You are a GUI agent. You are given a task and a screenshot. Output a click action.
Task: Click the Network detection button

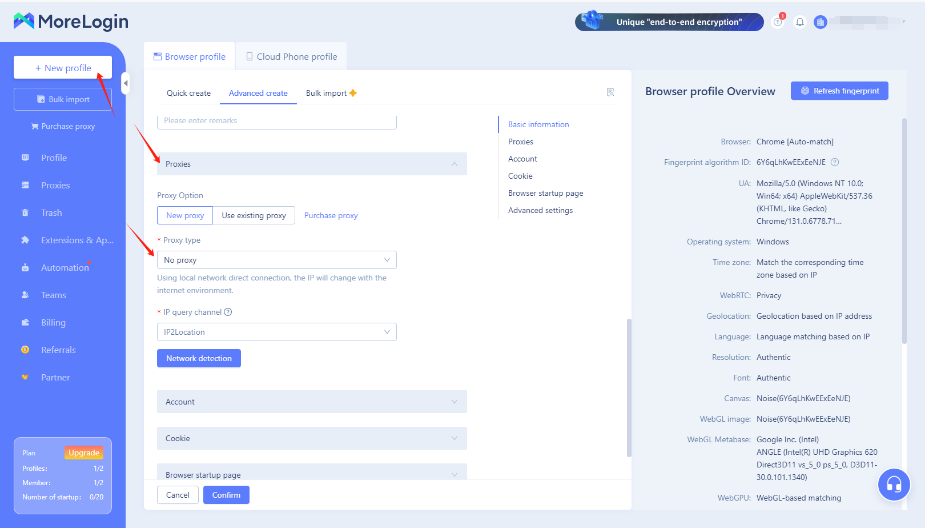click(x=199, y=358)
